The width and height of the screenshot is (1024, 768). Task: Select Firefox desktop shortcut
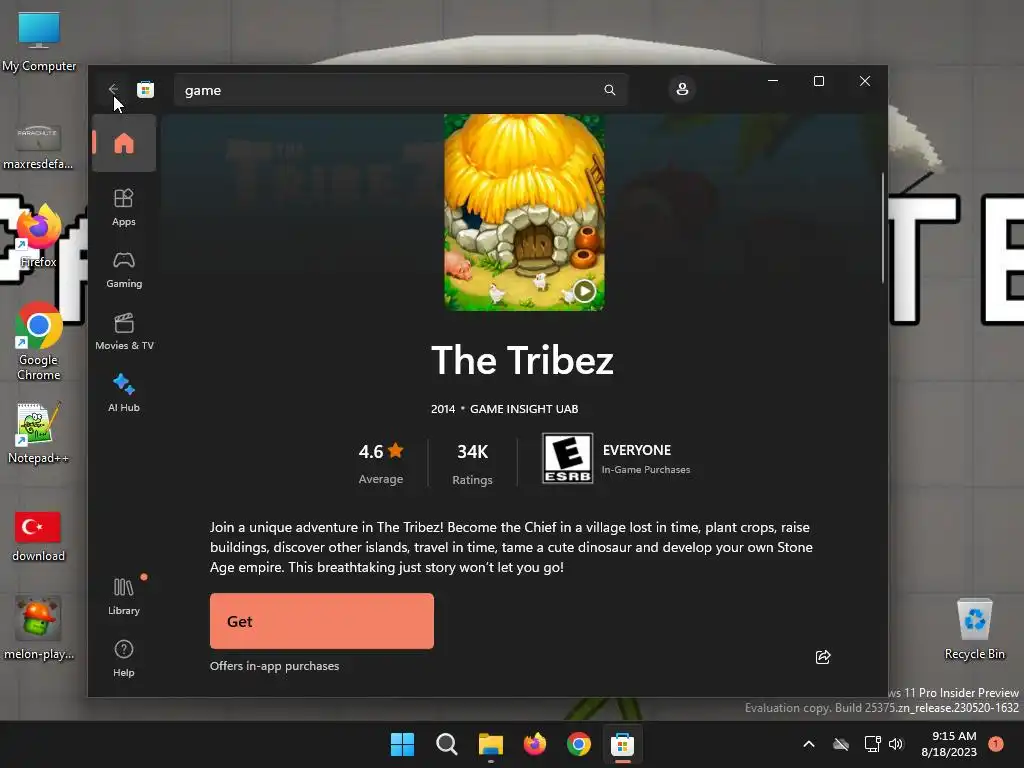click(39, 236)
